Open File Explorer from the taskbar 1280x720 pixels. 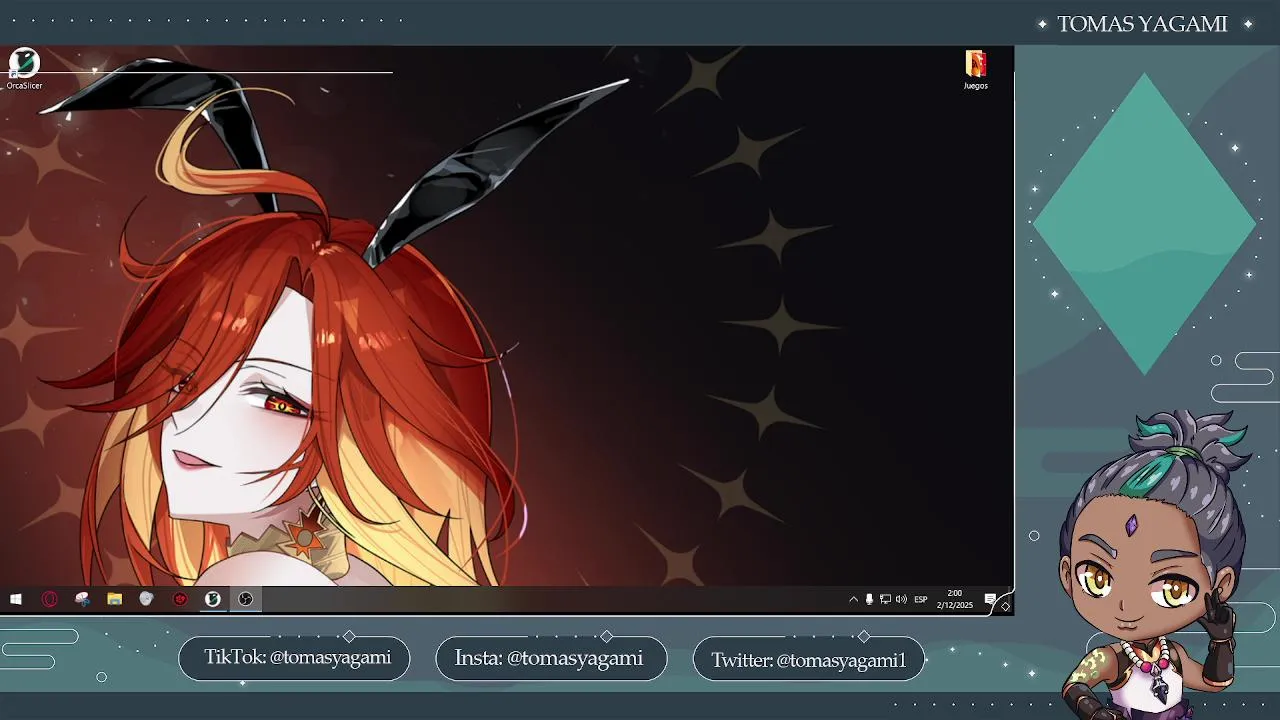[114, 599]
